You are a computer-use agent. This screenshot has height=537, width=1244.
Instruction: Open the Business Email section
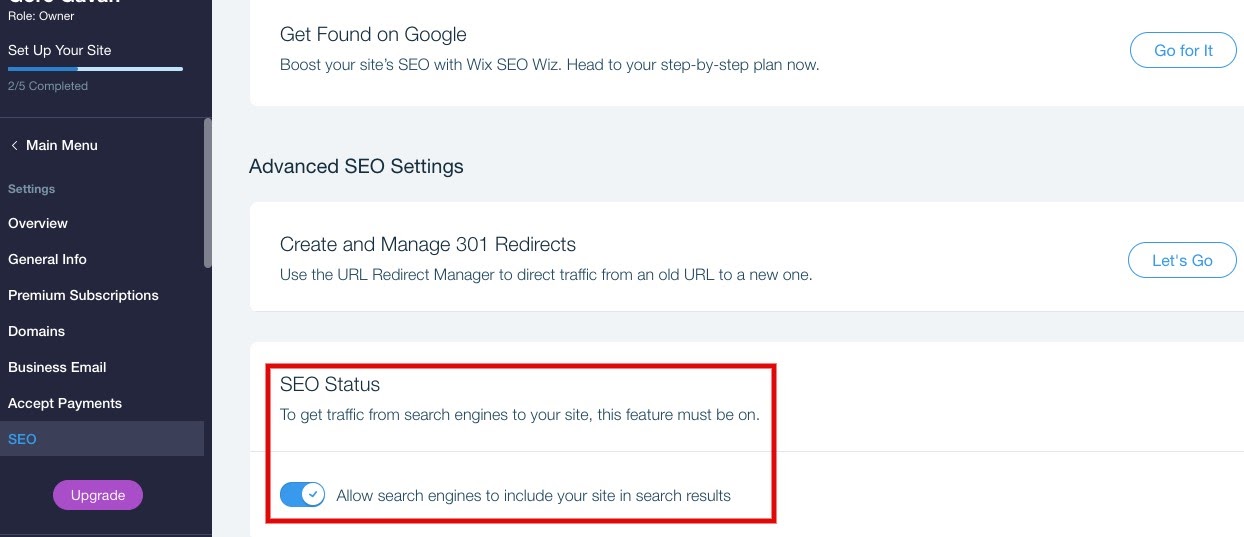(x=57, y=367)
